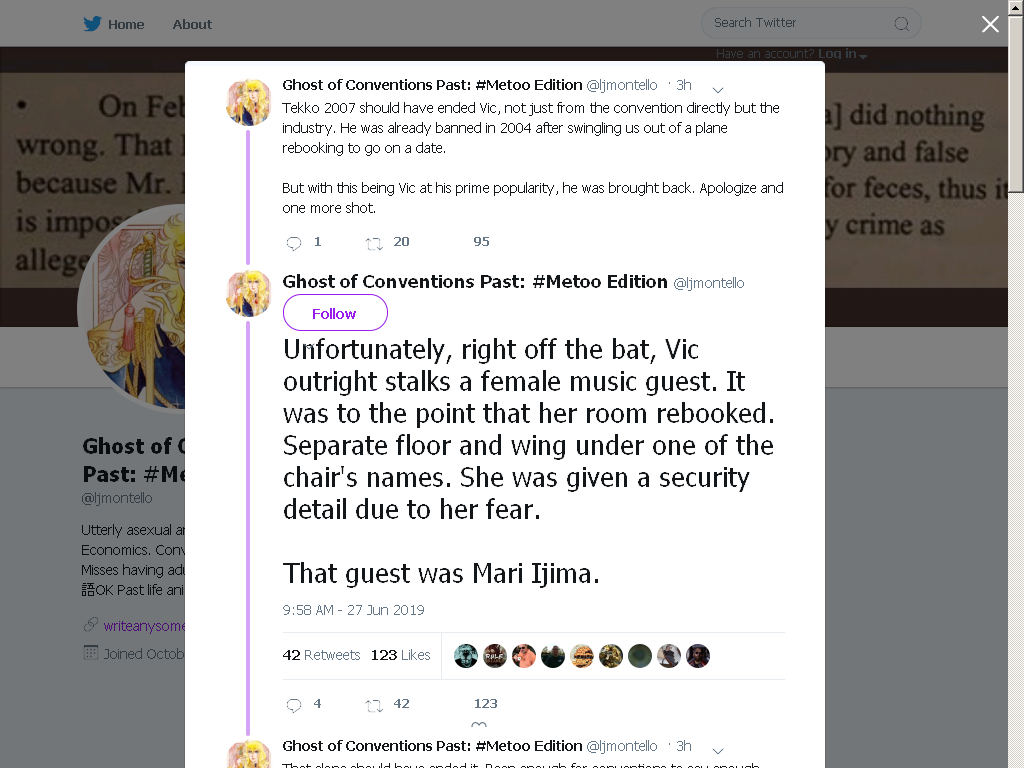1024x768 pixels.
Task: Follow Ghost of Conventions Past
Action: [x=335, y=313]
